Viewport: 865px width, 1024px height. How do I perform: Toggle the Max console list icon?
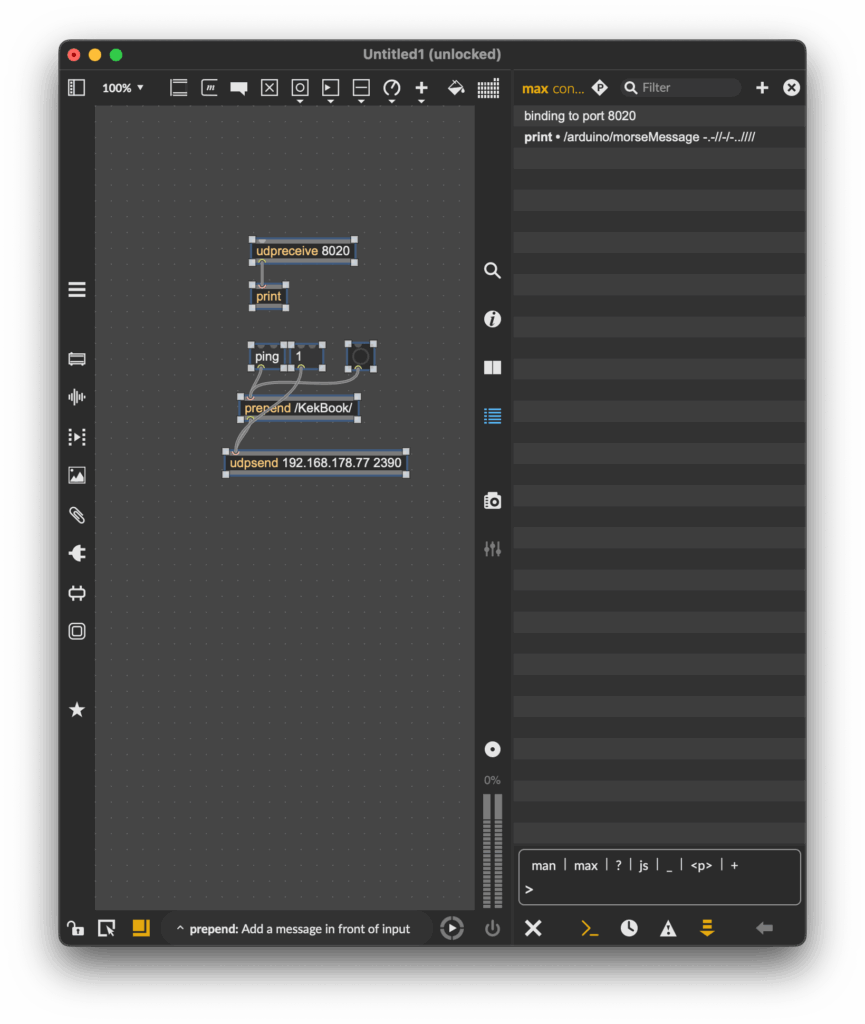click(492, 416)
